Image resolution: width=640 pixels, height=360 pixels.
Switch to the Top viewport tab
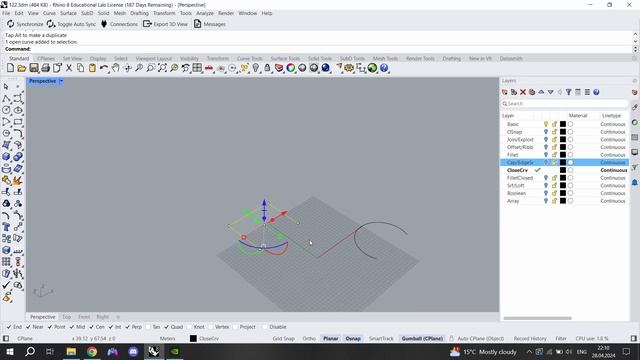67,317
